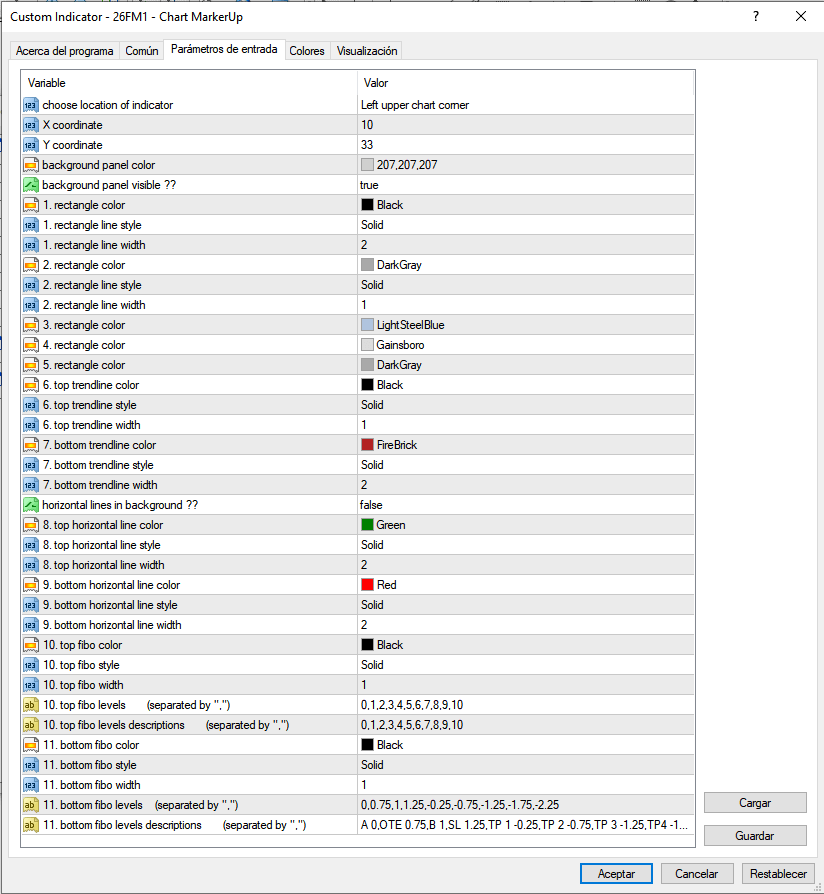
Task: Toggle horizontal lines in background false value
Action: point(526,505)
